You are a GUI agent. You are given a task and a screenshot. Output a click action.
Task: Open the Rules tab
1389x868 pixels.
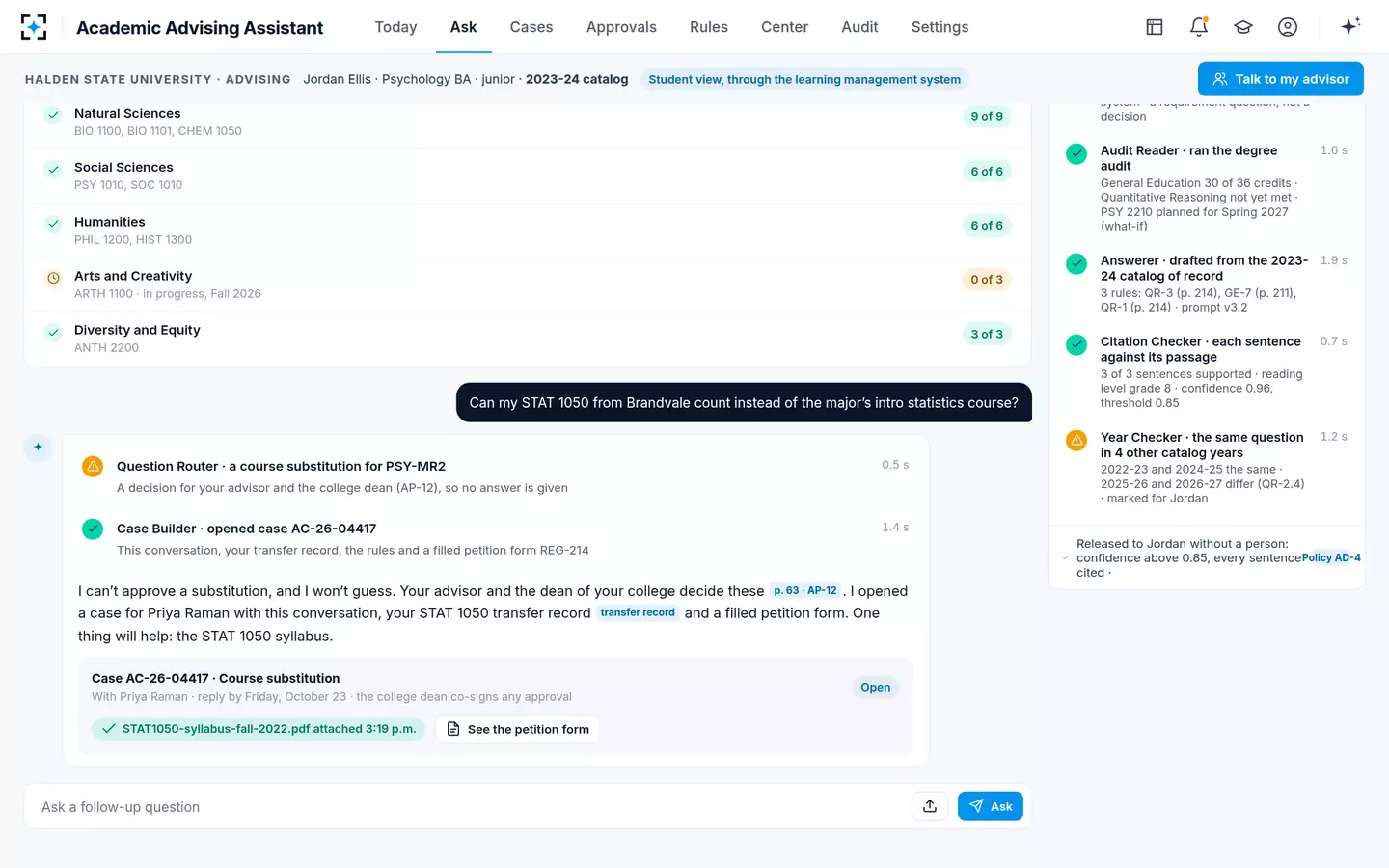tap(709, 27)
